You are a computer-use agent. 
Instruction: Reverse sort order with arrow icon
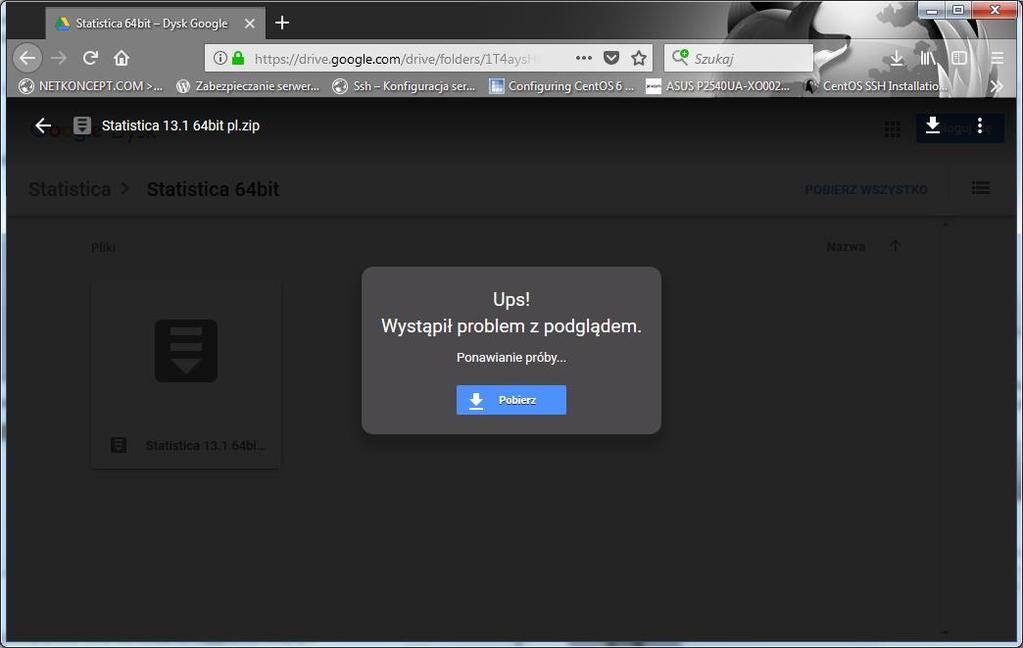(x=895, y=246)
